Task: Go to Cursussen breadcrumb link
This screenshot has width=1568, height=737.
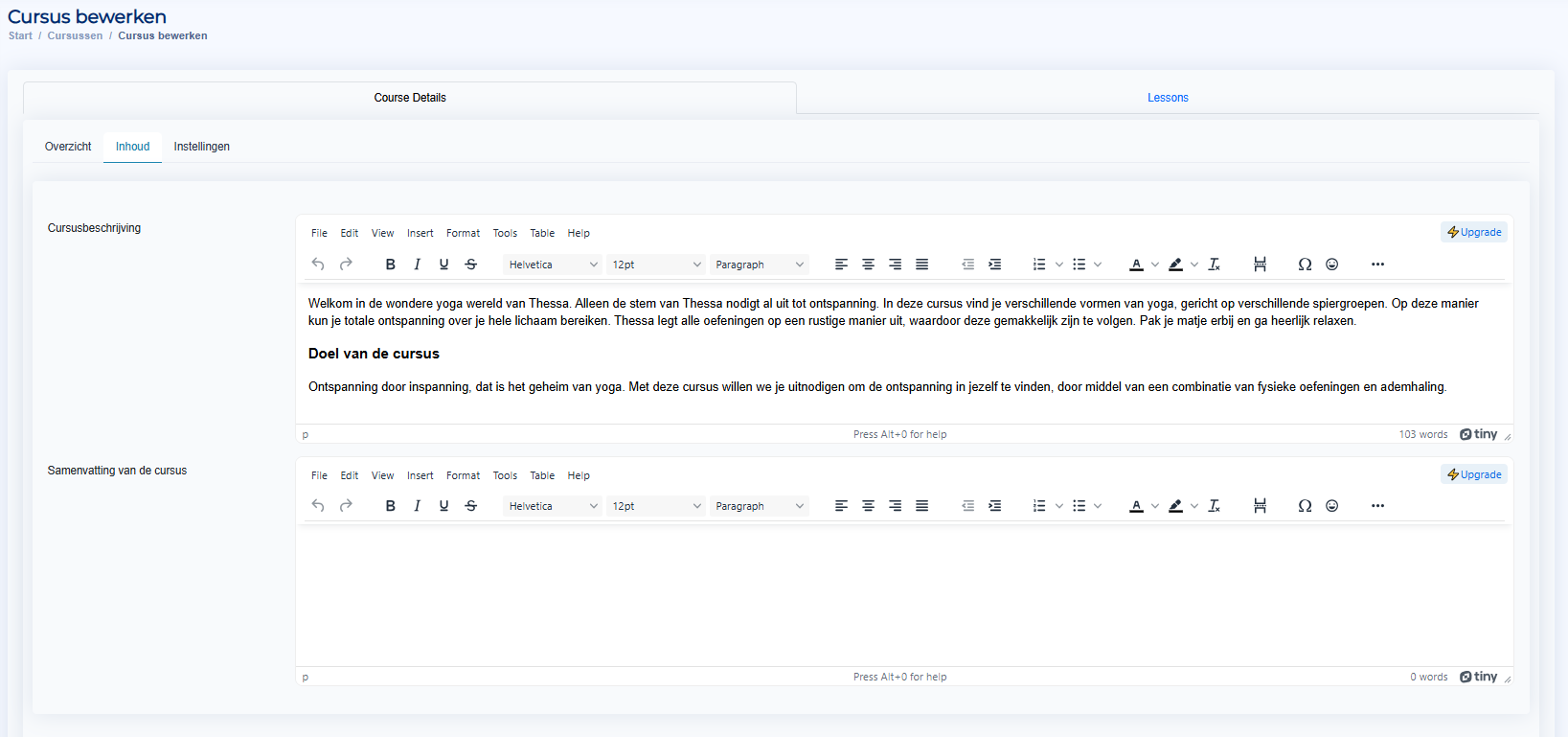Action: [x=75, y=35]
